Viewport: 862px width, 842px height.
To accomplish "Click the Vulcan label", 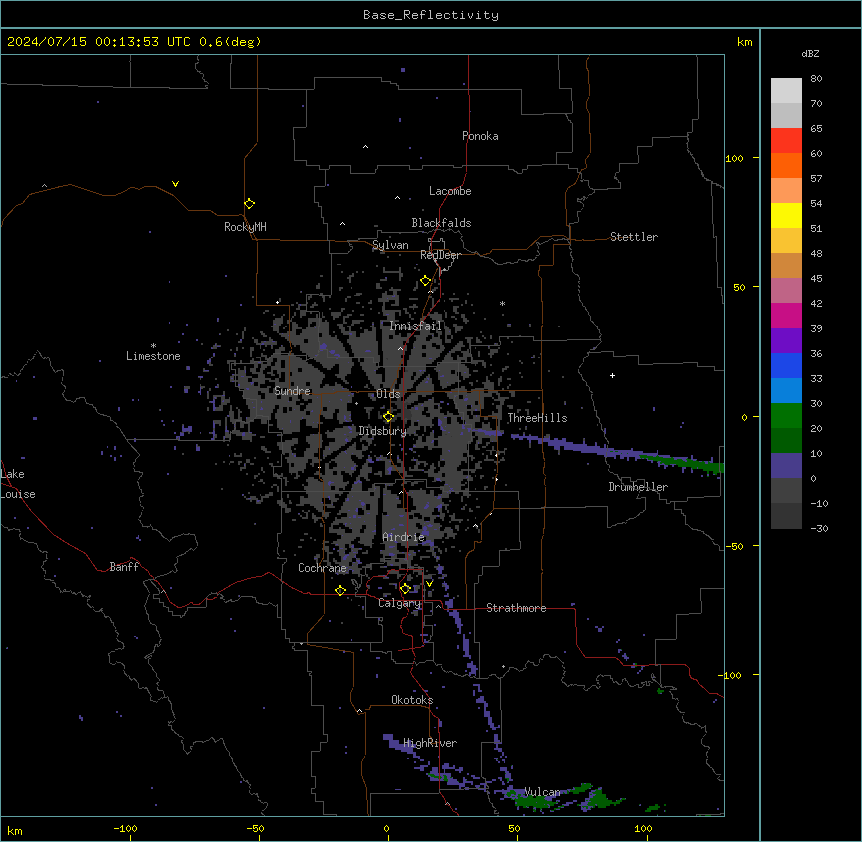I will (x=542, y=792).
